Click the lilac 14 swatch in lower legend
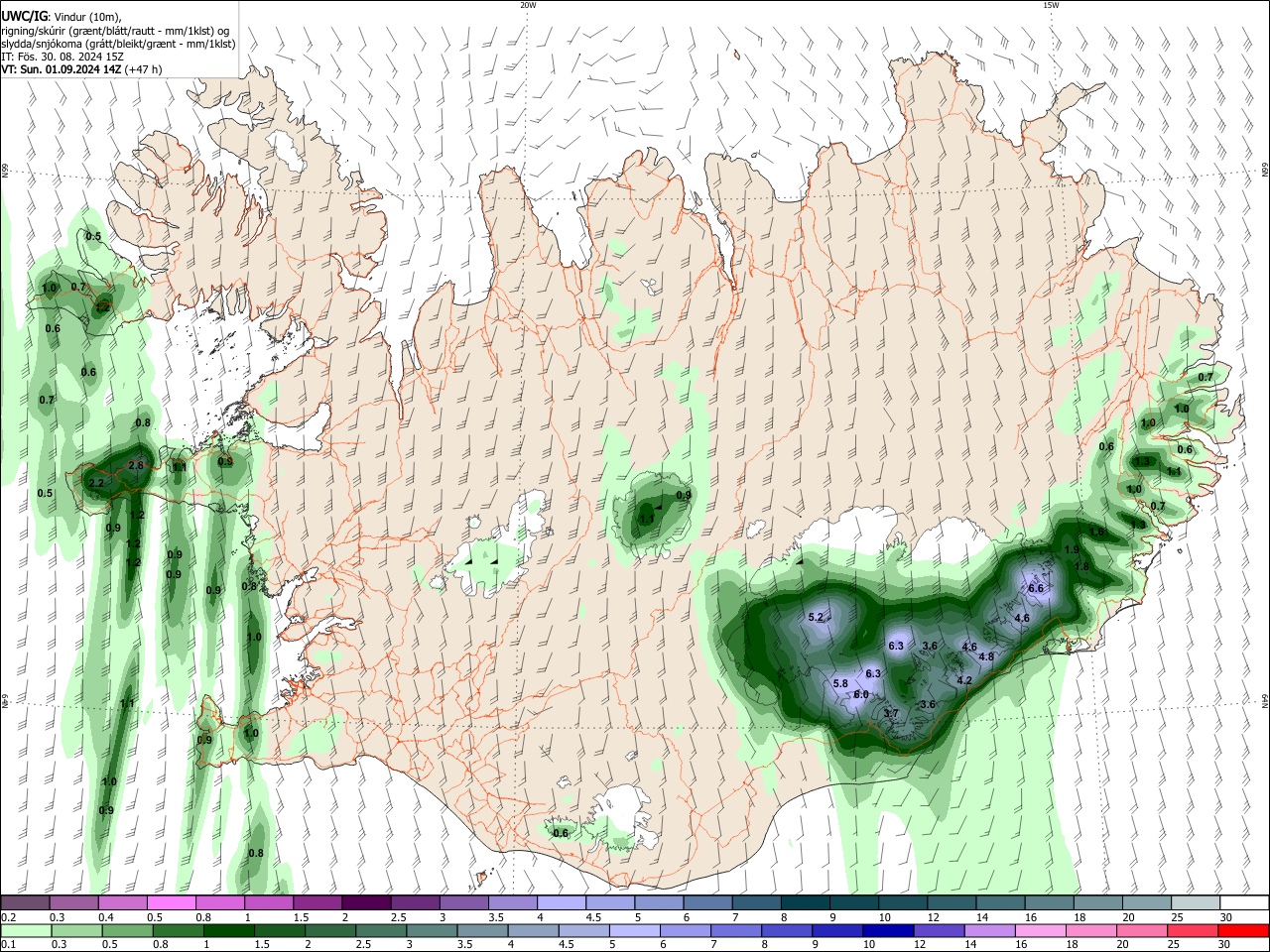 point(989,931)
